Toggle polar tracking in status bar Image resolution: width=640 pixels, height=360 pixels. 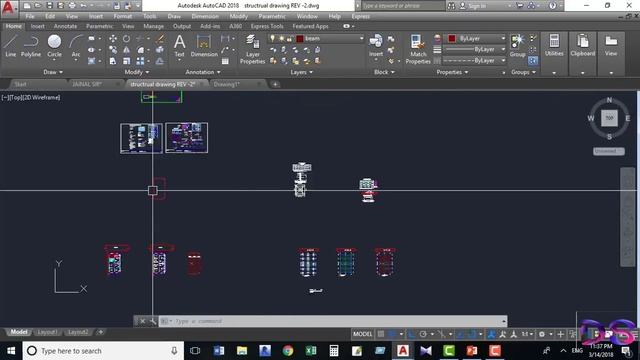[x=423, y=334]
